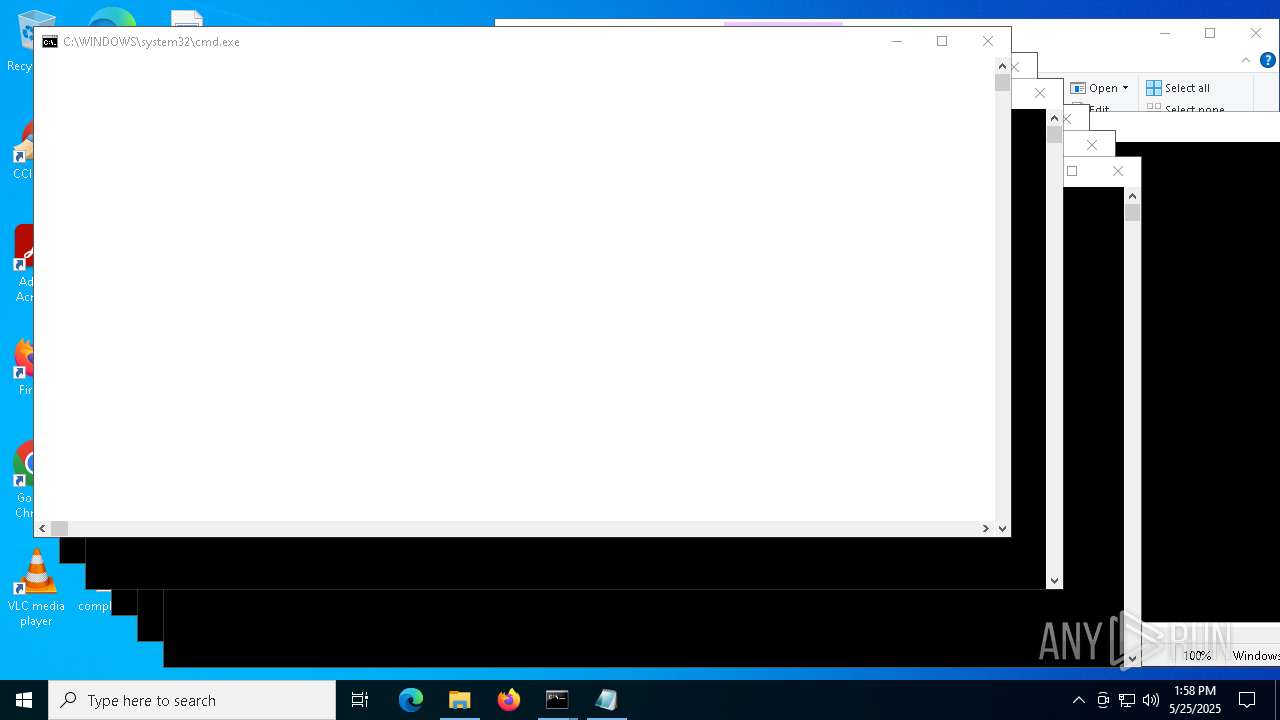Click the taskbar search box
1280x720 pixels.
[x=192, y=700]
